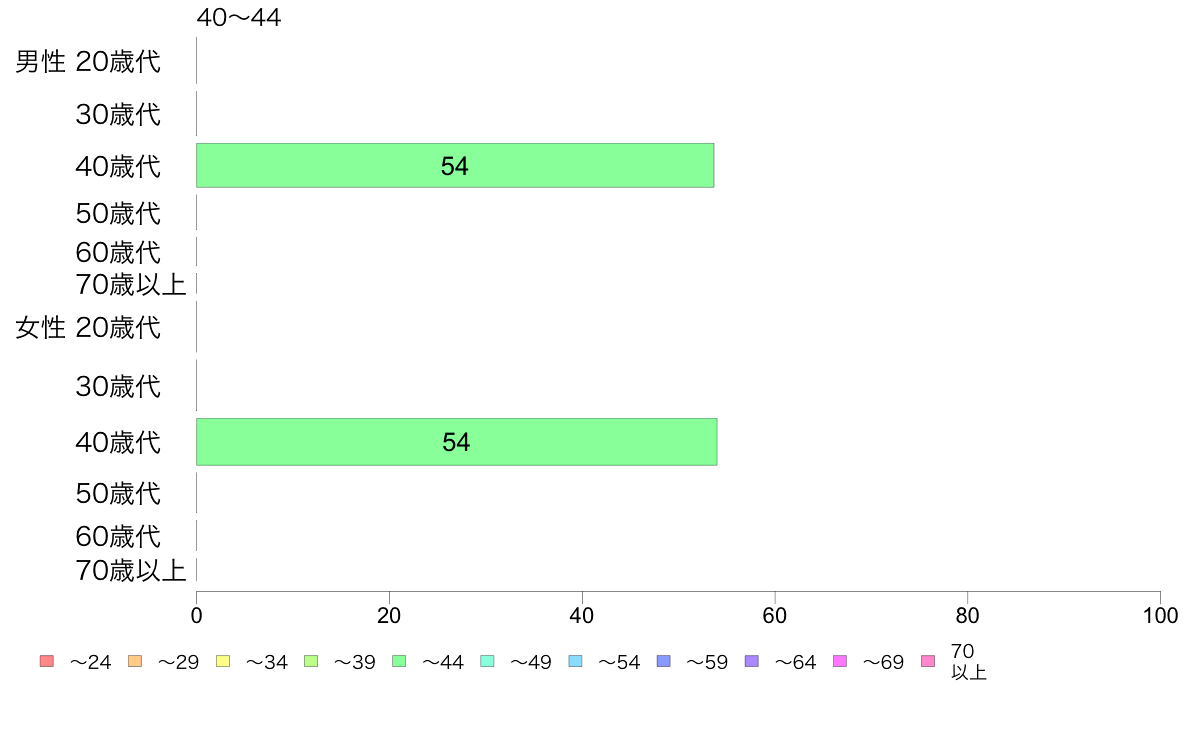The height and width of the screenshot is (736, 1188).
Task: Click the 100 axis tick label
Action: 1160,615
